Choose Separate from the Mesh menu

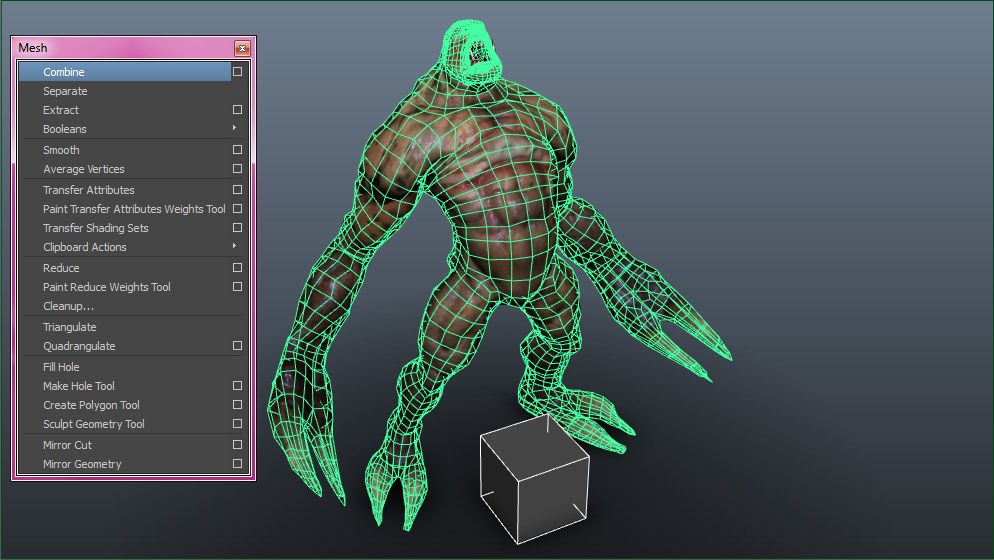[x=65, y=91]
